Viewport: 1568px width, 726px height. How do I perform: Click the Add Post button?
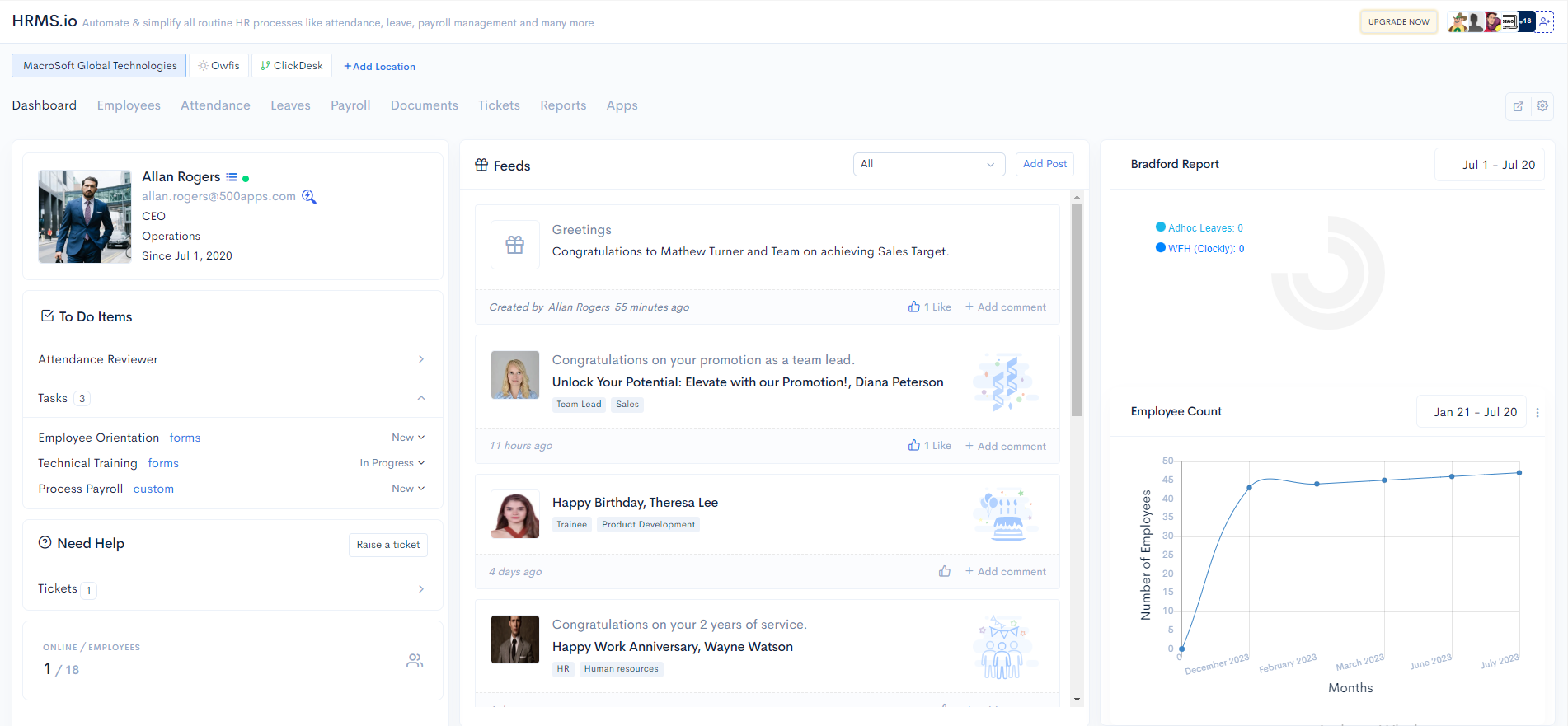click(1045, 165)
